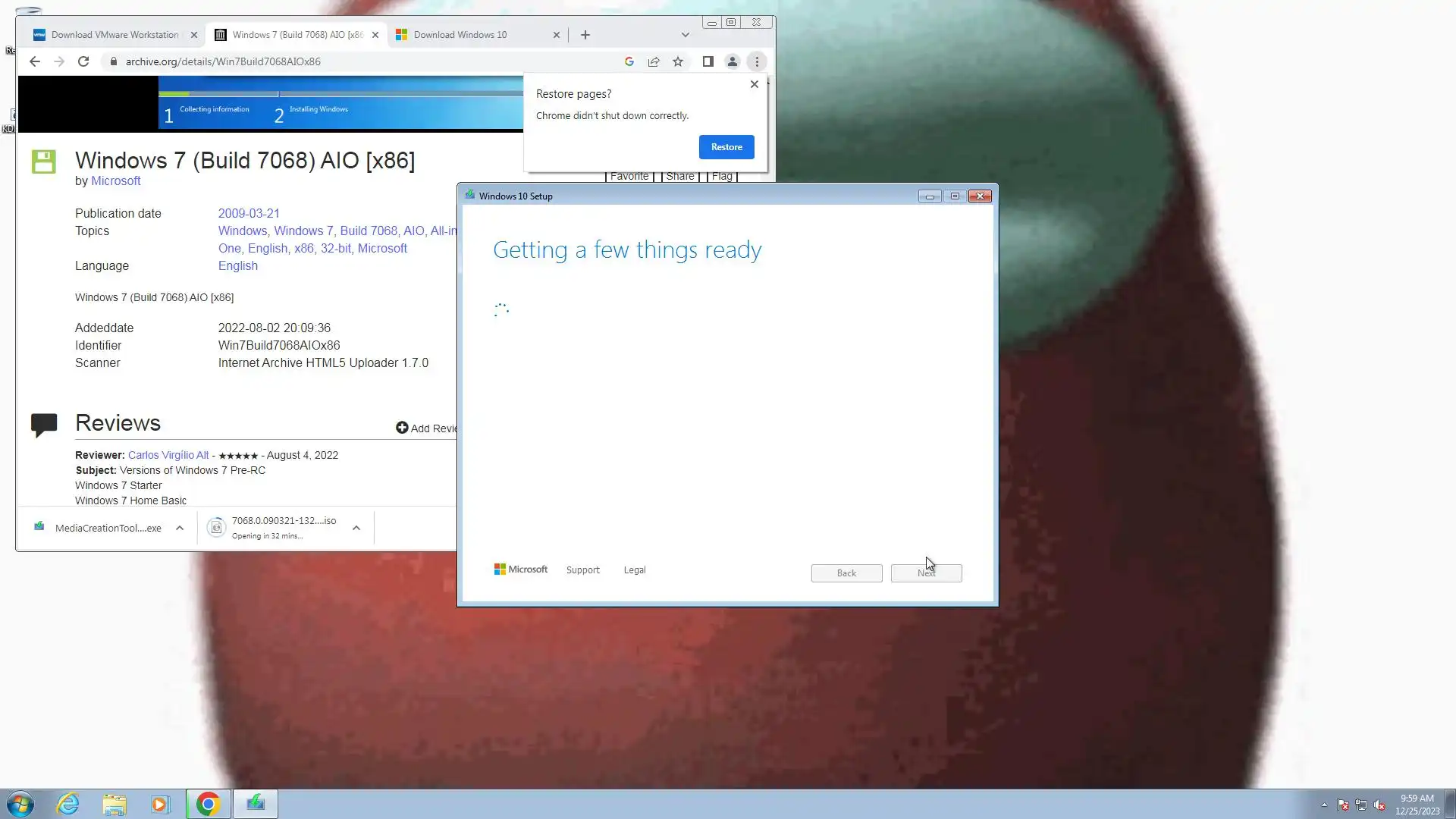
Task: Click the archive.org address bar
Action: pos(364,61)
